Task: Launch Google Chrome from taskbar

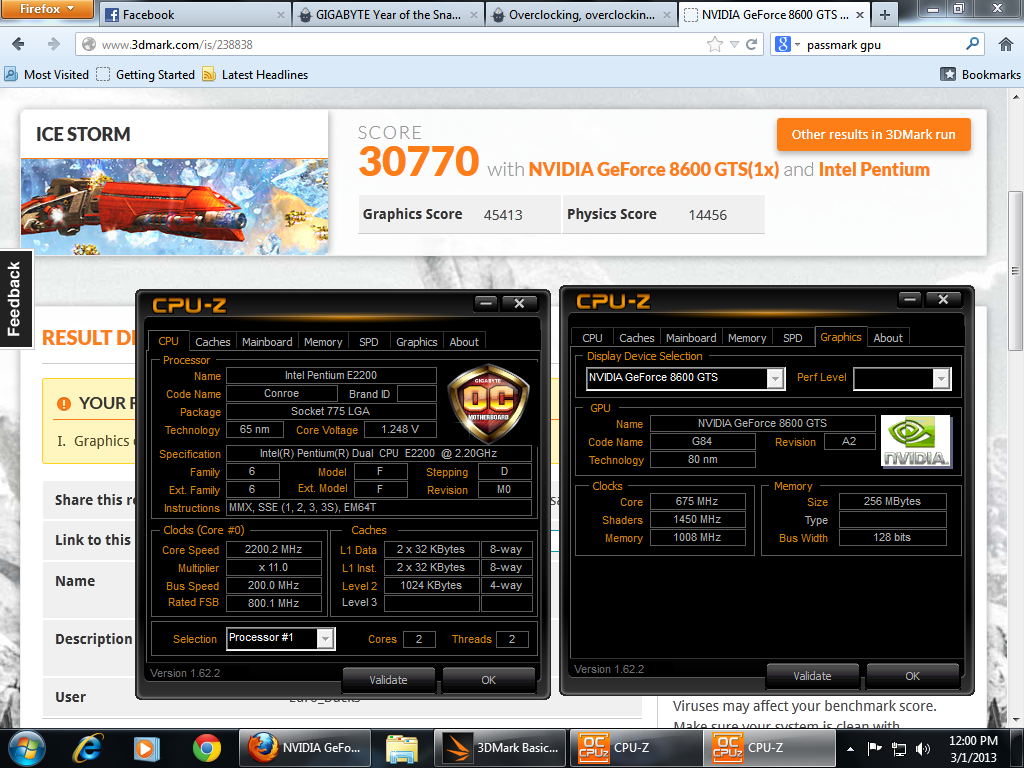Action: click(x=206, y=749)
